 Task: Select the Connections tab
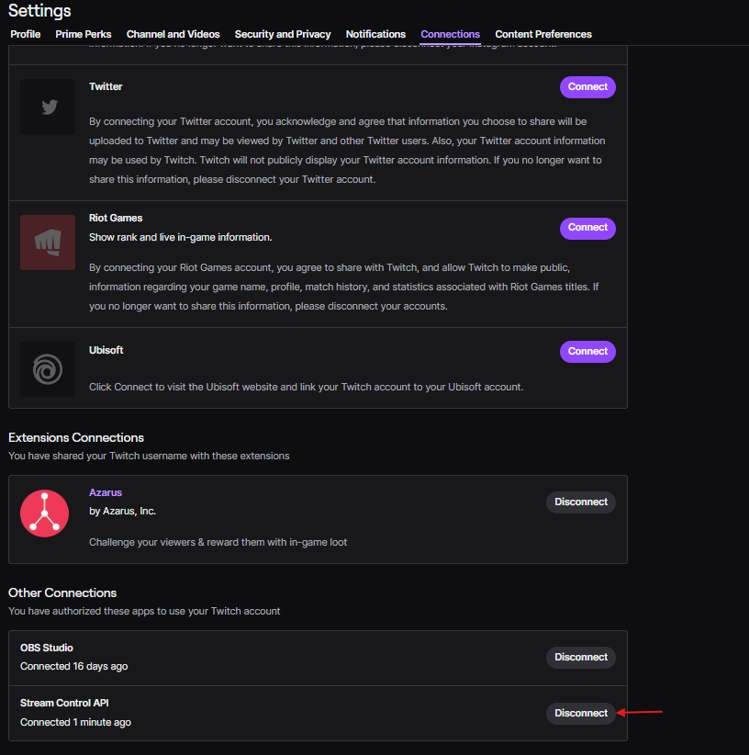(450, 34)
